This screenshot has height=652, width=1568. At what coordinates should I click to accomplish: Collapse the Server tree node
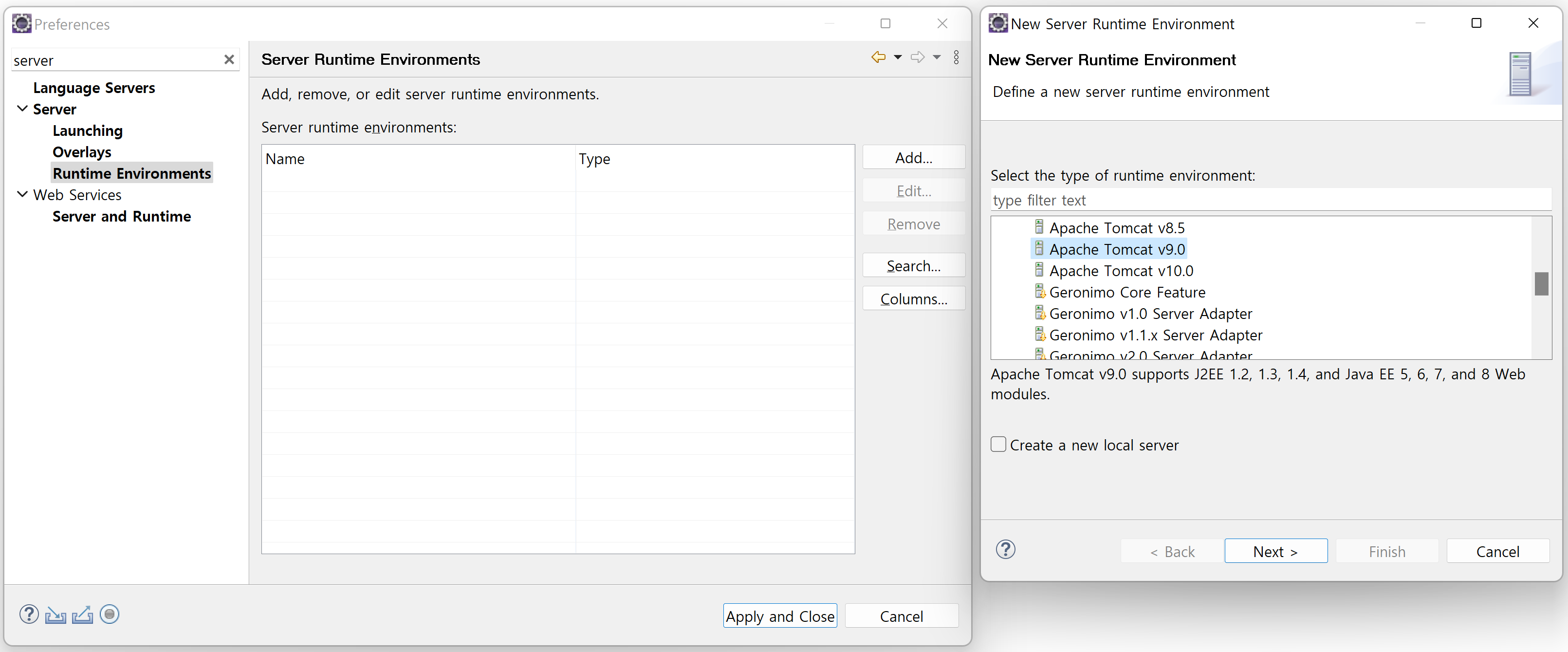[x=22, y=109]
